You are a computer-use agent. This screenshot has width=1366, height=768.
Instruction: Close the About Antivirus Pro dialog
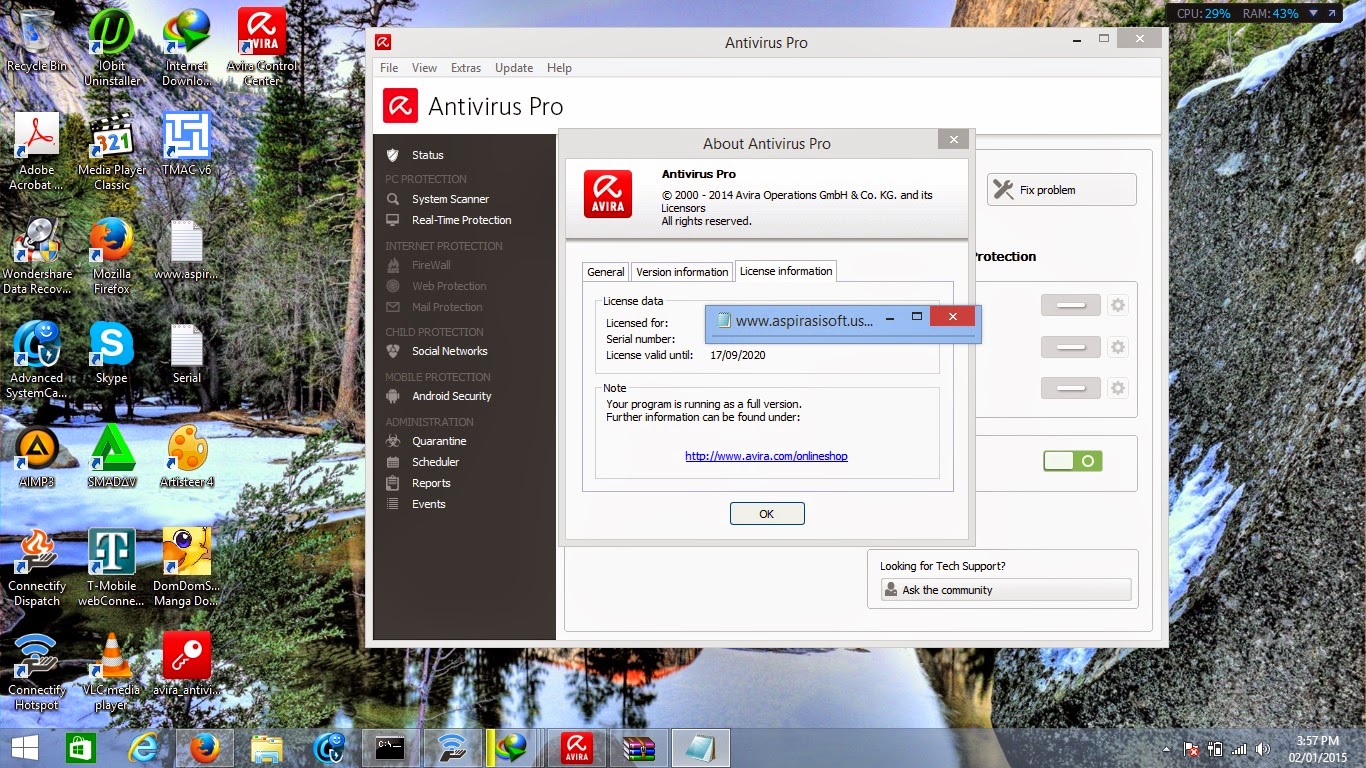point(953,141)
